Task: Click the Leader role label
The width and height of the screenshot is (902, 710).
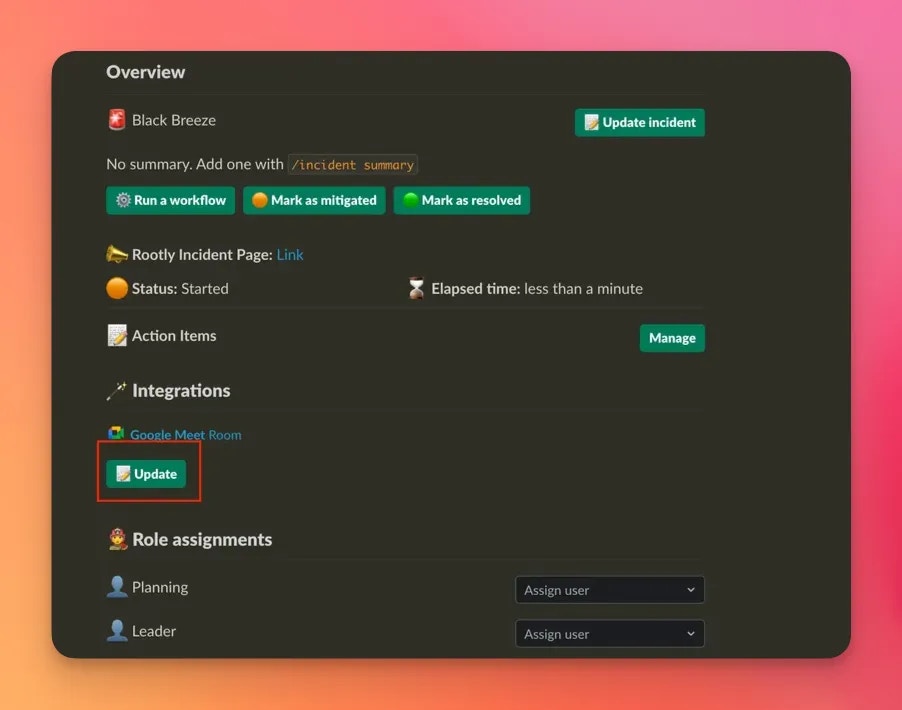Action: 154,631
